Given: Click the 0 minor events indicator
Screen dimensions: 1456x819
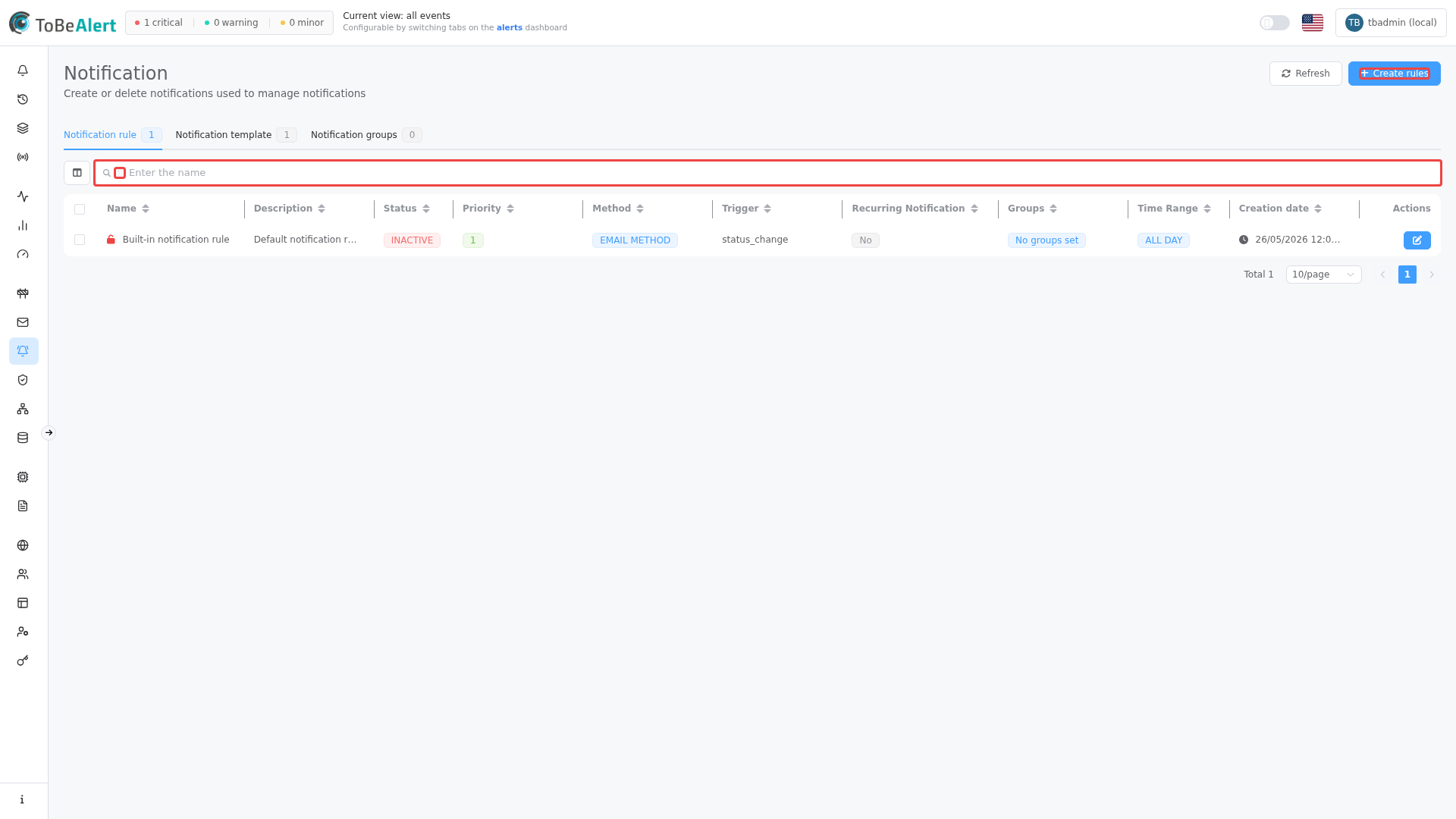Looking at the screenshot, I should [x=302, y=23].
